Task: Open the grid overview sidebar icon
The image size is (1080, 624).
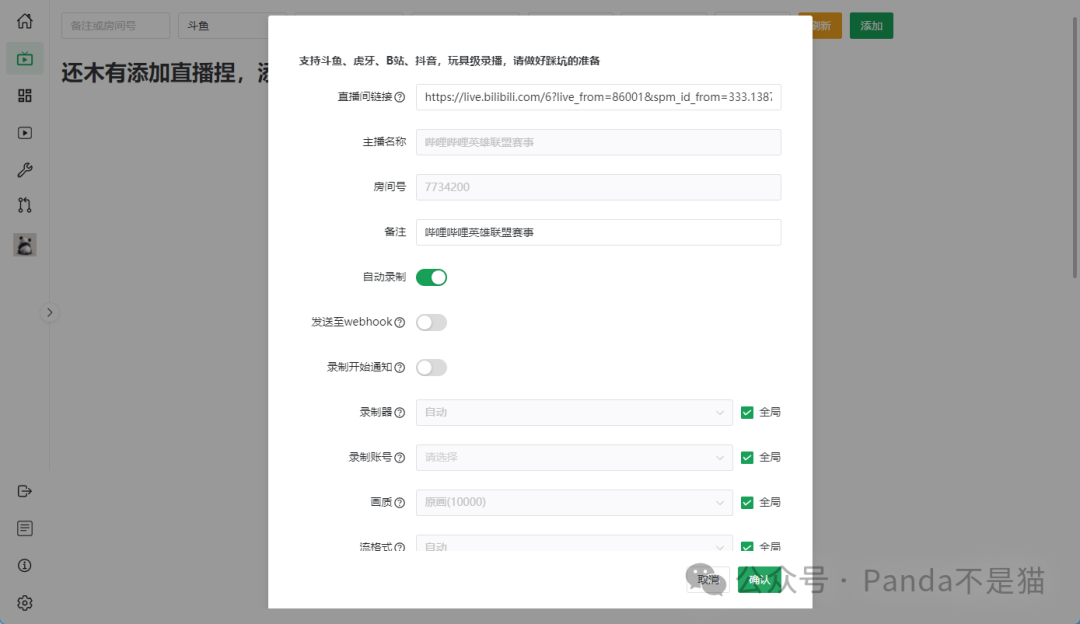Action: click(25, 95)
